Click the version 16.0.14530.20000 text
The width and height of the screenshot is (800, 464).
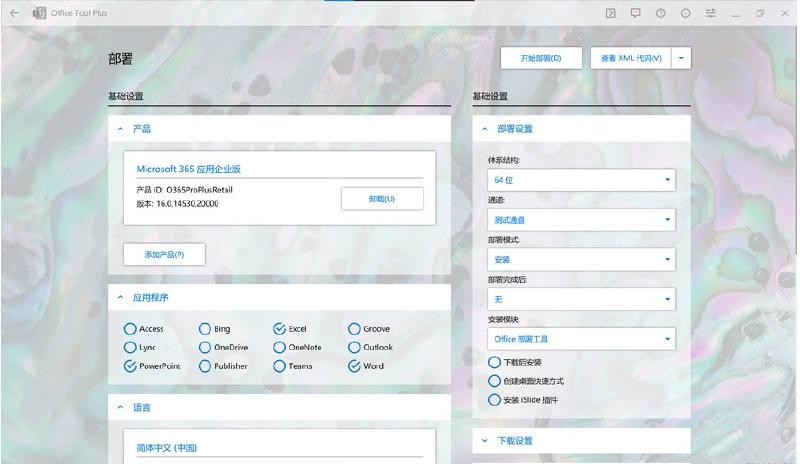click(187, 204)
